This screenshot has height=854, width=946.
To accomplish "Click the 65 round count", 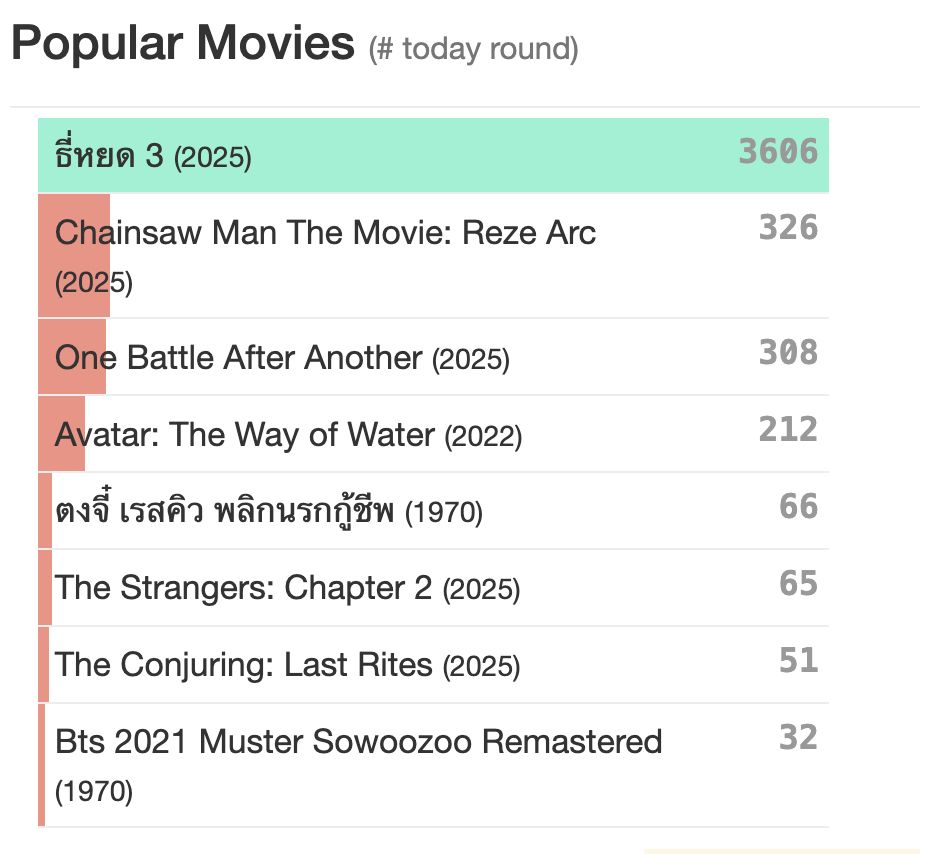I will [798, 583].
